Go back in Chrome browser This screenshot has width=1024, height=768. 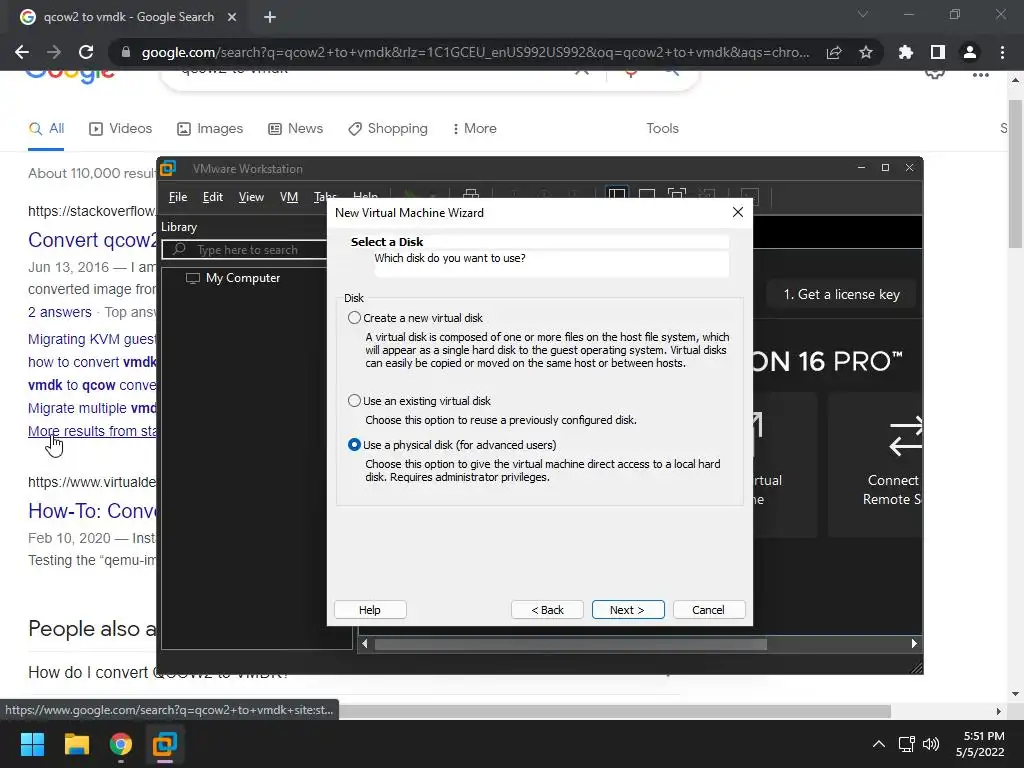pyautogui.click(x=22, y=52)
